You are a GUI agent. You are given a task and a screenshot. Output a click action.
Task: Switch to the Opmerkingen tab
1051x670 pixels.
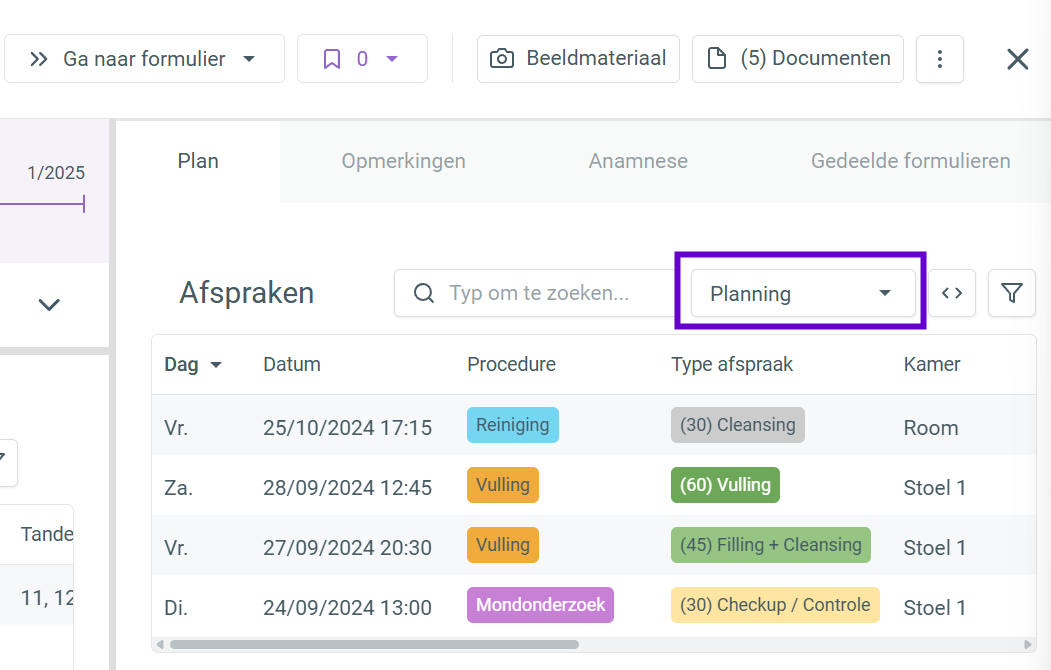[403, 161]
